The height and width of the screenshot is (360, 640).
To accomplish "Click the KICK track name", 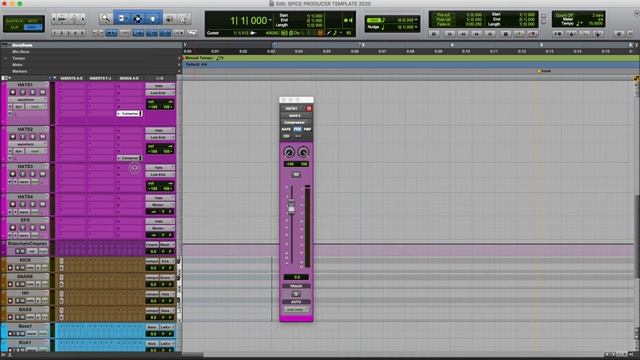I will [x=25, y=260].
